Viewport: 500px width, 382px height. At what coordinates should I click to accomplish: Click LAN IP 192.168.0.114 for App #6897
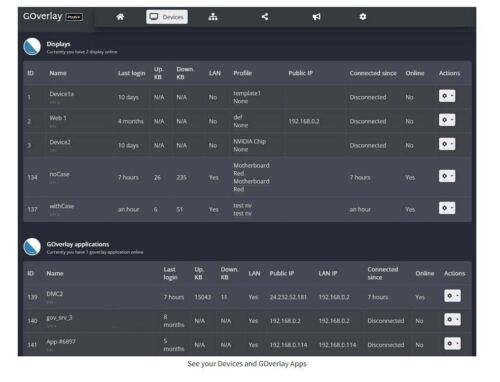(337, 345)
